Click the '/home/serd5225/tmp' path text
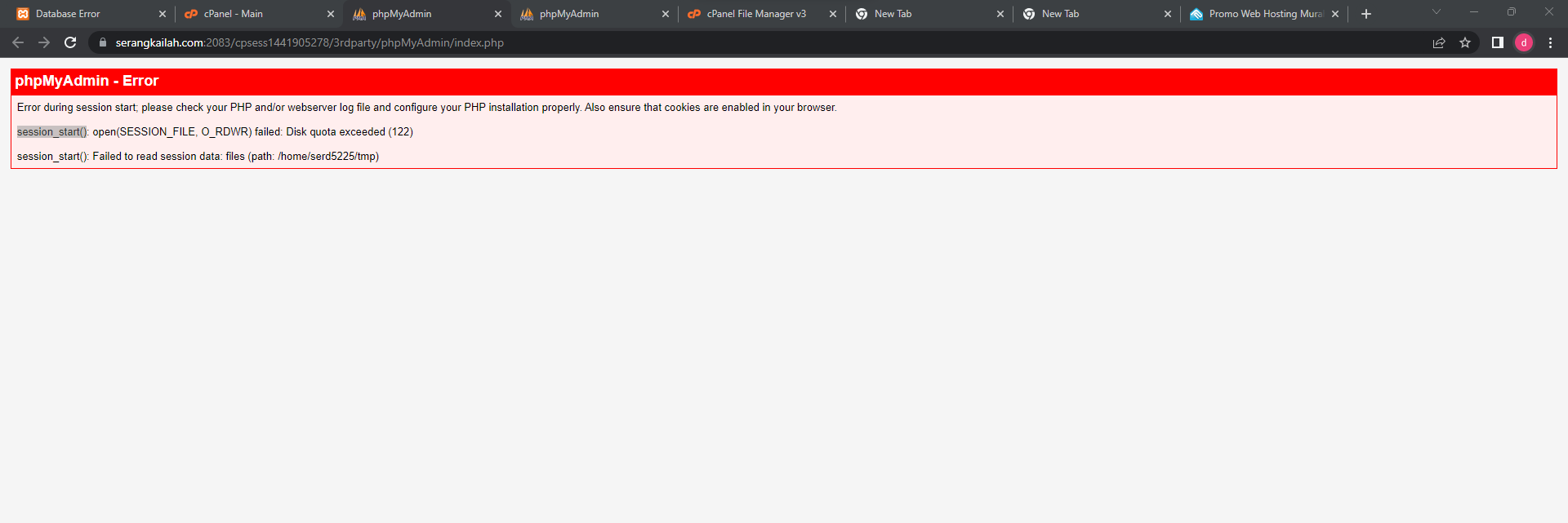1568x523 pixels. pos(327,156)
